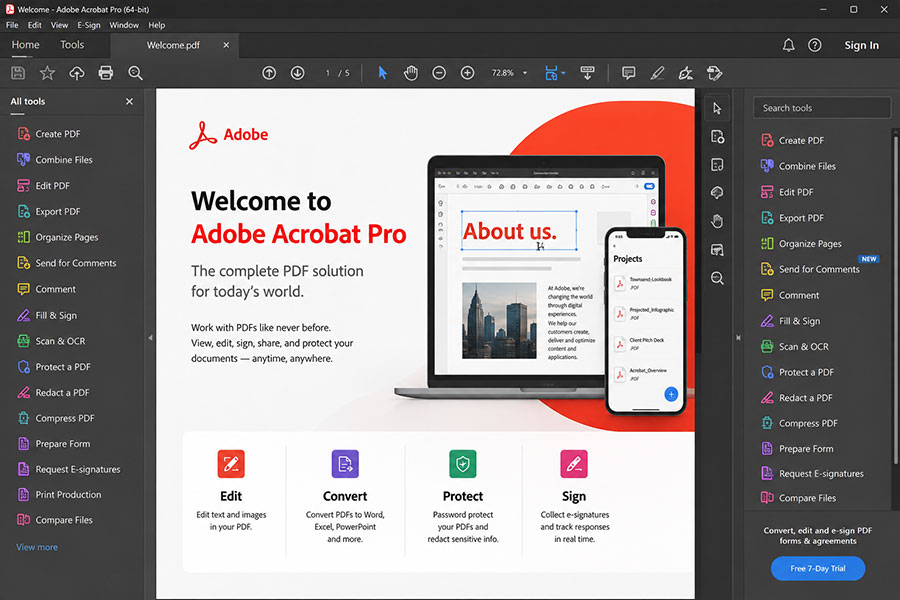The image size is (900, 600).
Task: Open notifications bell icon
Action: pyautogui.click(x=789, y=45)
